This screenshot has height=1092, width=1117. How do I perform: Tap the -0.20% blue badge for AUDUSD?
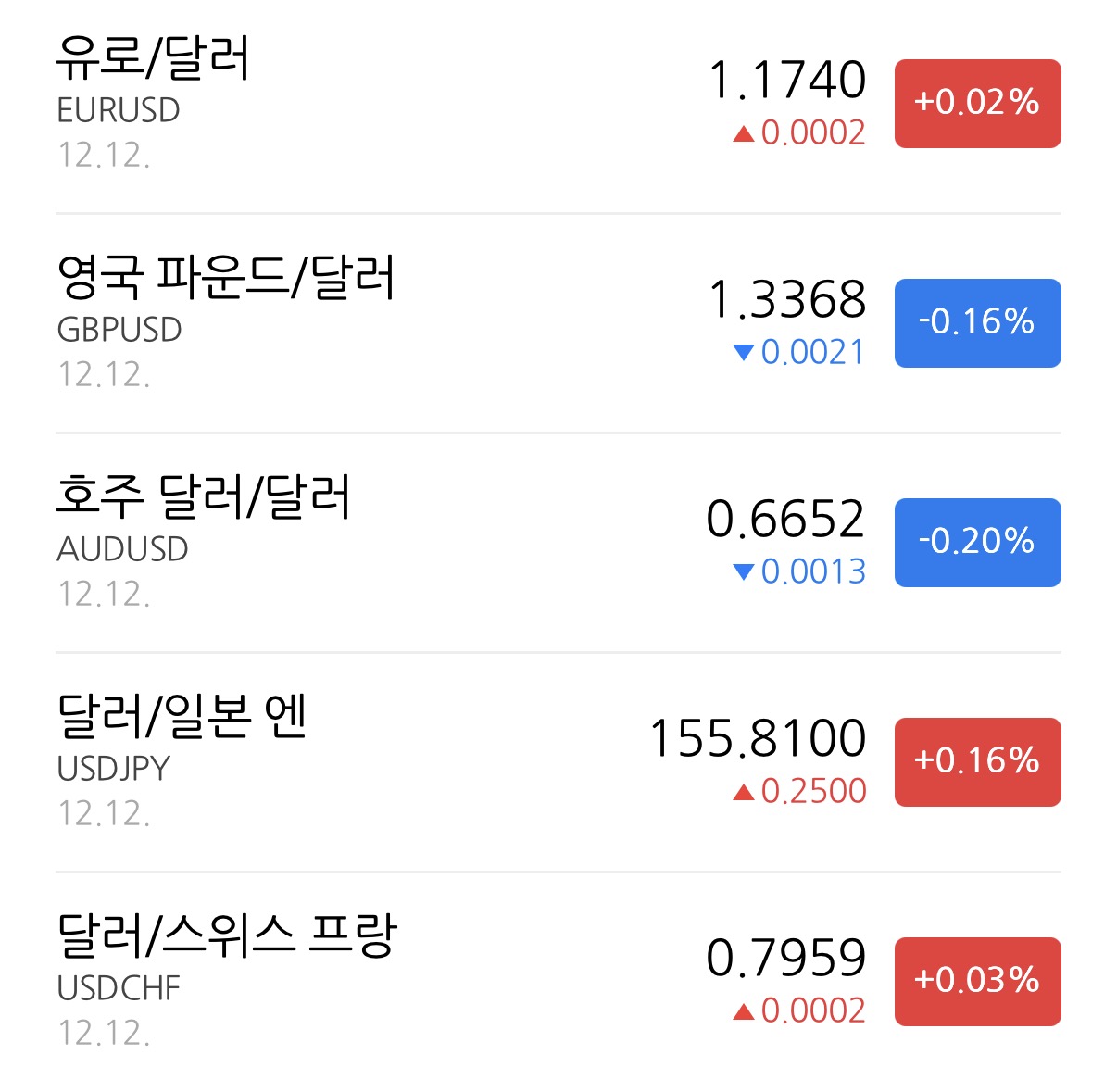coord(977,542)
